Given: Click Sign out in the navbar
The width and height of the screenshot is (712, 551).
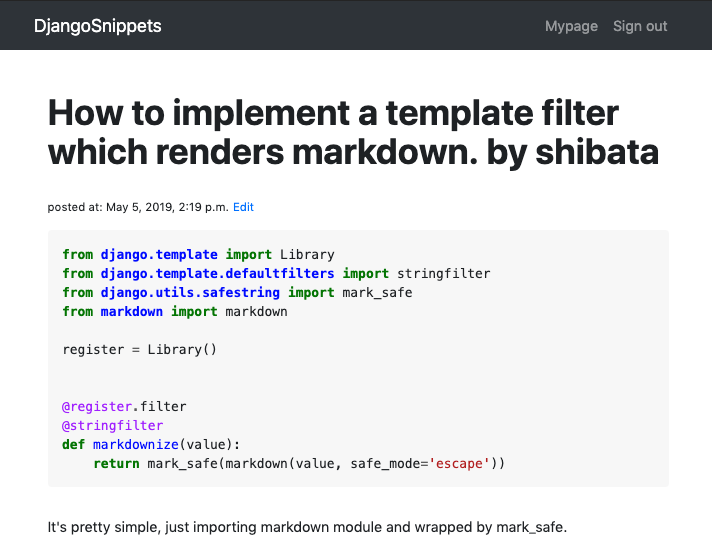Looking at the screenshot, I should click(640, 26).
